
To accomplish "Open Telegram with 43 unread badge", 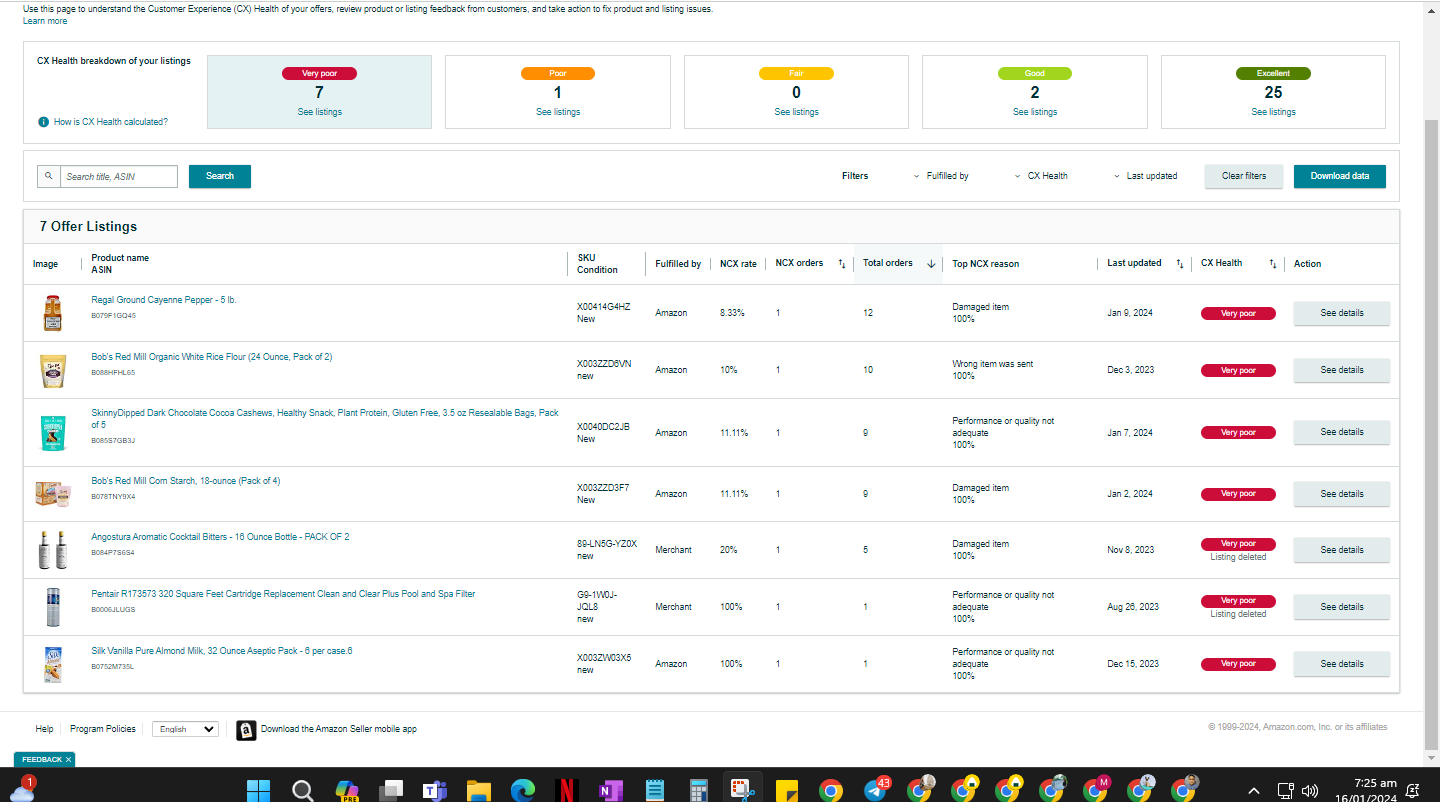I will point(876,789).
